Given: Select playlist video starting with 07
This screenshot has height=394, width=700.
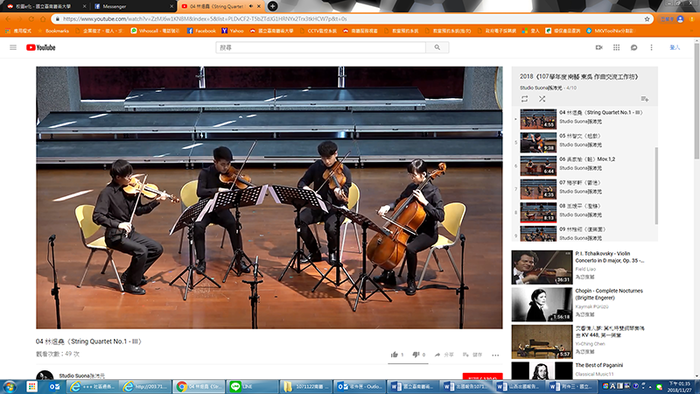Looking at the screenshot, I should click(x=585, y=189).
